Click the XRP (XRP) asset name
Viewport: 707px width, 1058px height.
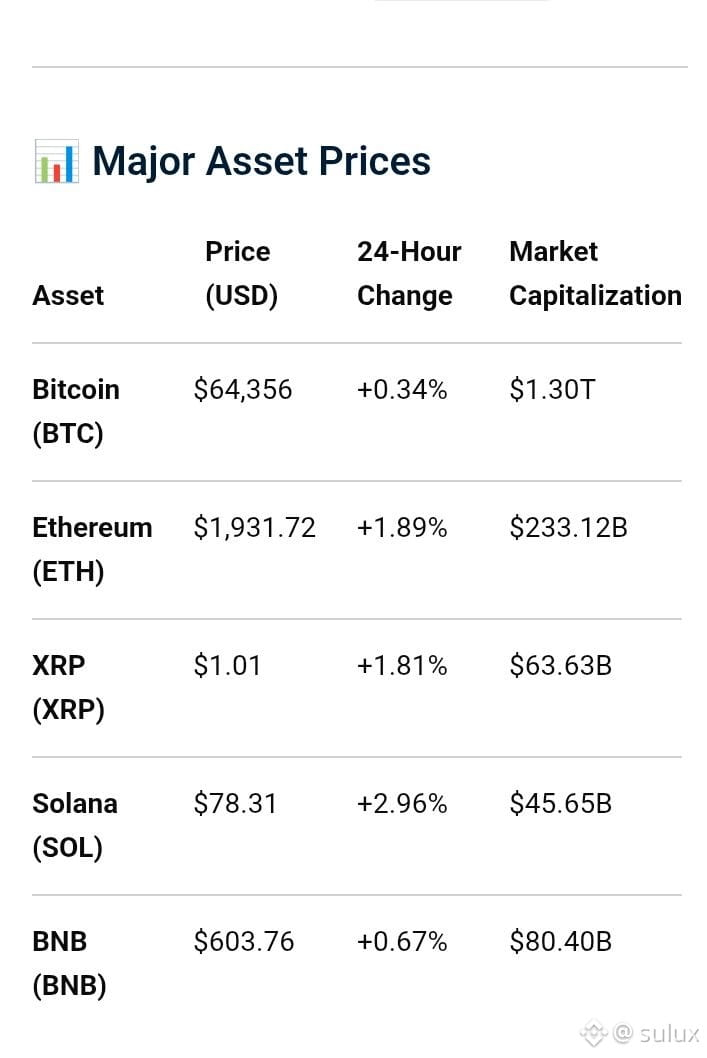pyautogui.click(x=68, y=688)
